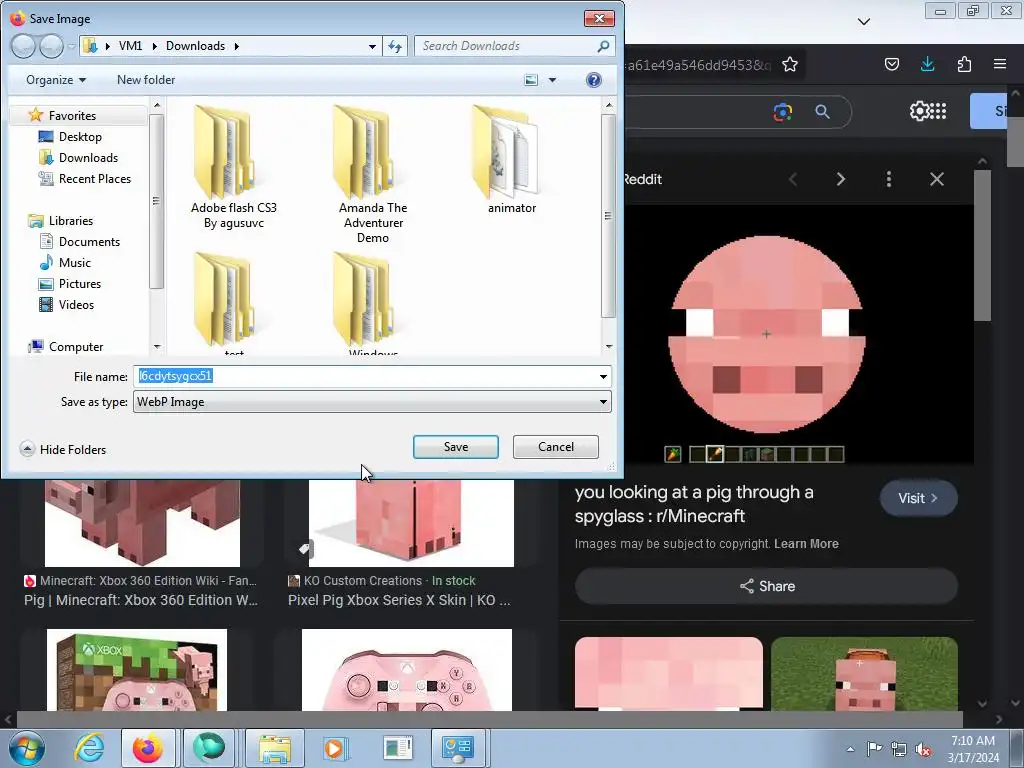Select the Documents library
The height and width of the screenshot is (768, 1024).
coord(89,242)
